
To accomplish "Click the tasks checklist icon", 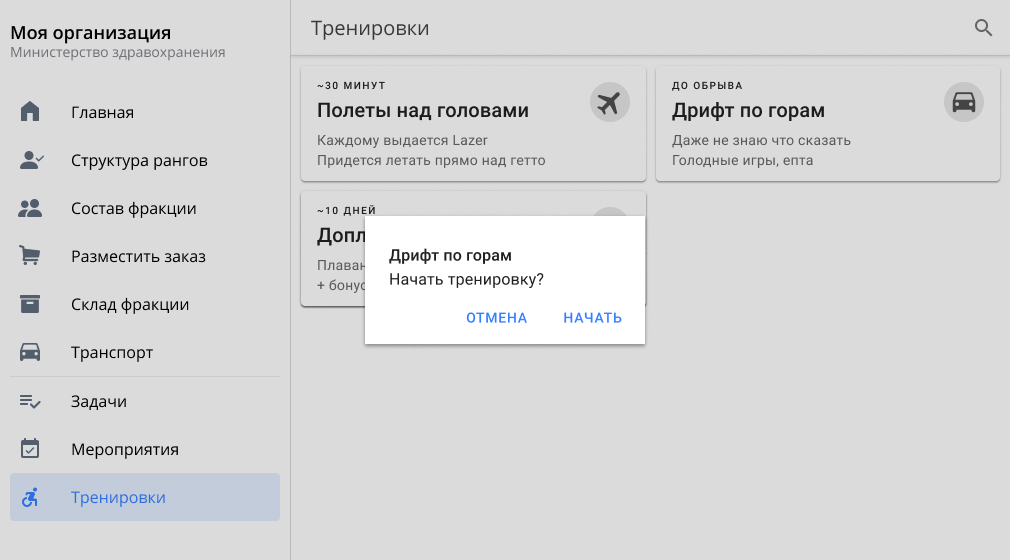I will (31, 401).
